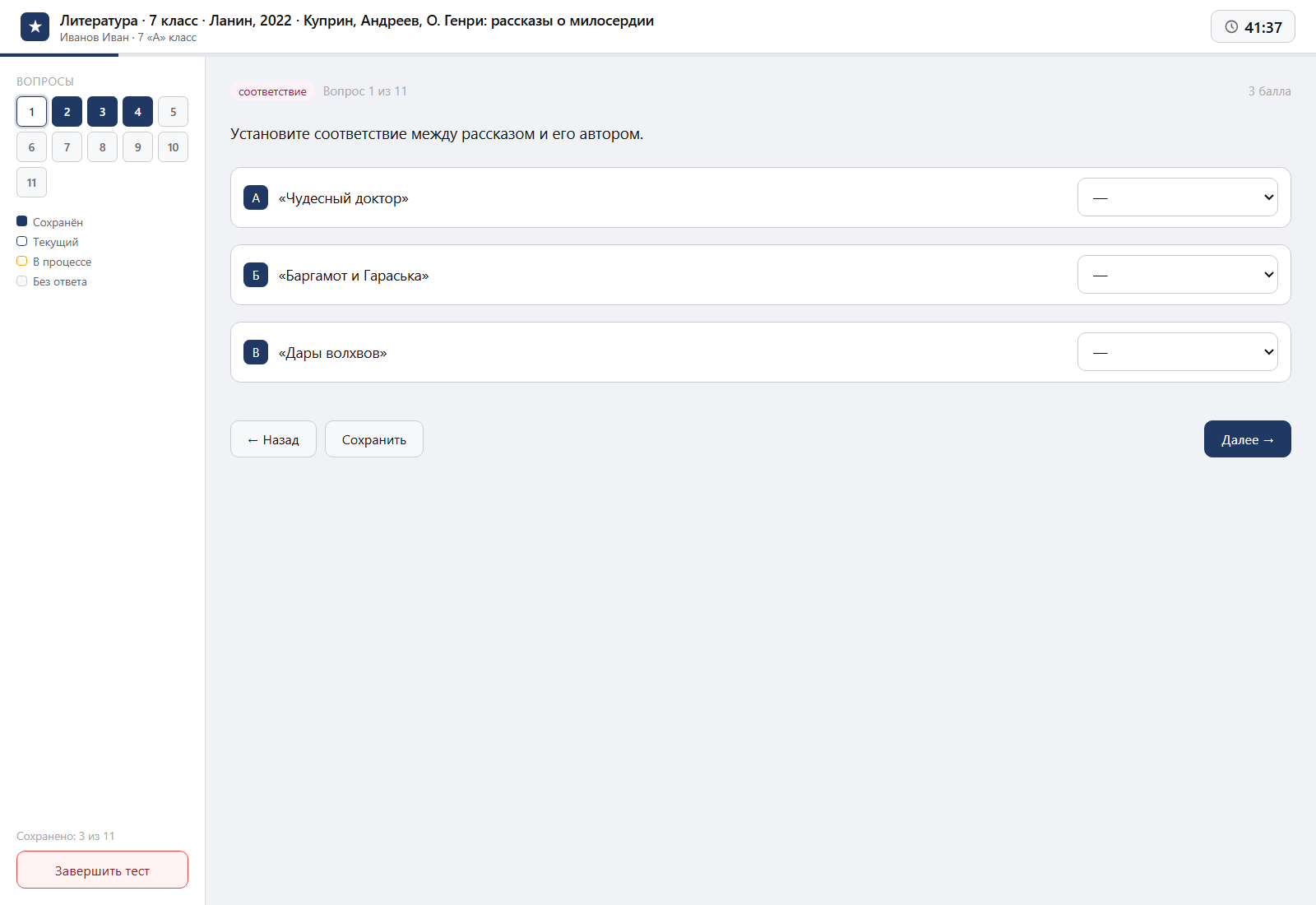1316x905 pixels.
Task: Go to question 11
Action: coord(31,183)
